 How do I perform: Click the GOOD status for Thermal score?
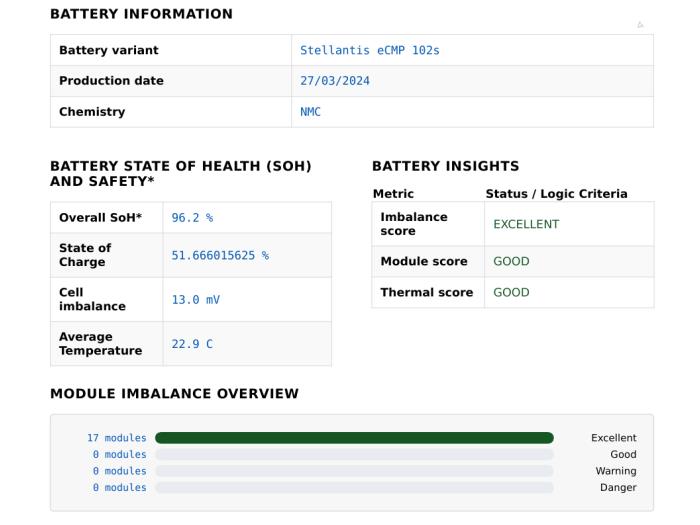tap(511, 292)
